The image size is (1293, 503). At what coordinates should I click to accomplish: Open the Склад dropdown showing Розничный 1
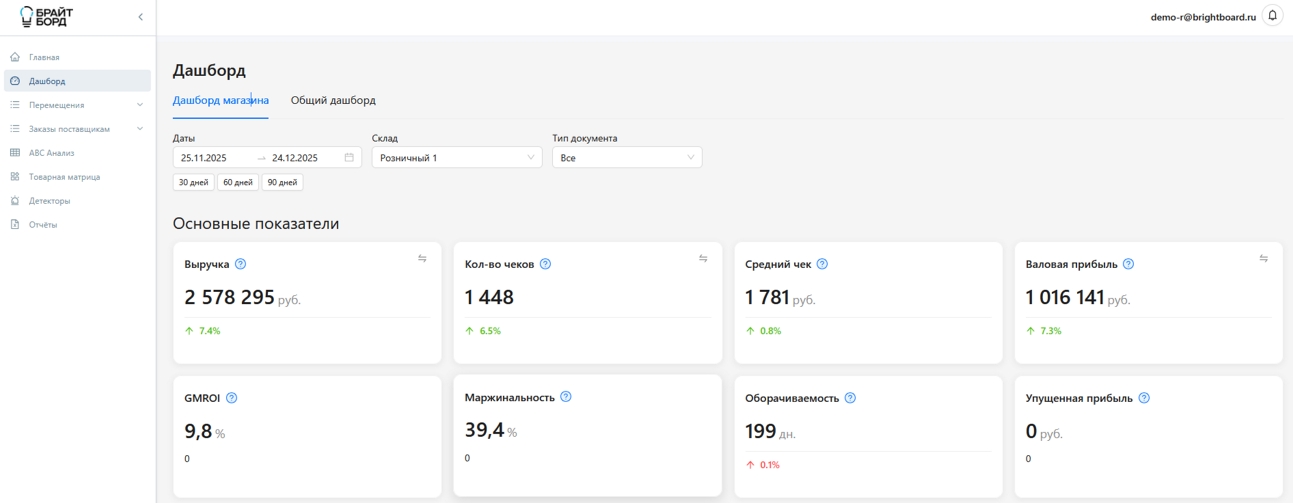[456, 157]
